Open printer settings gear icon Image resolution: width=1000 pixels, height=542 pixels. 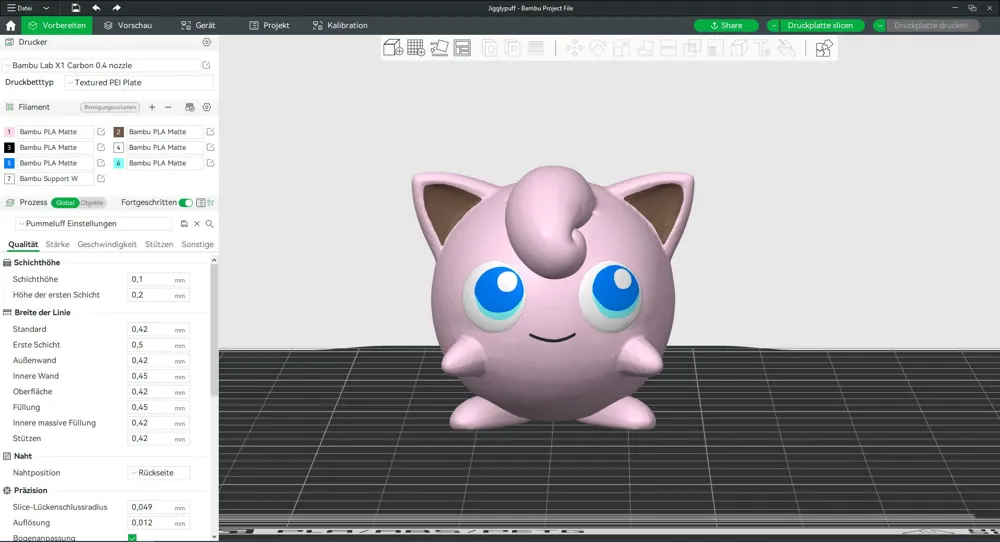coord(207,42)
